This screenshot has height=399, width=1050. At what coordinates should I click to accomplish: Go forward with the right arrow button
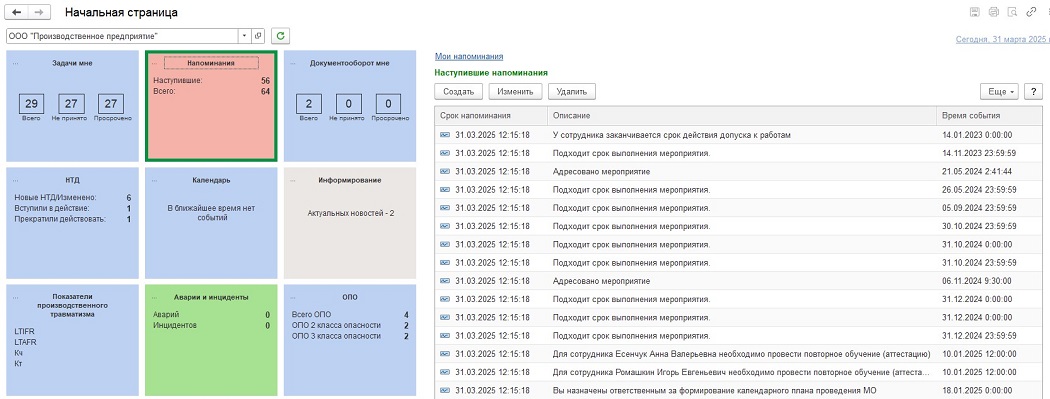[40, 13]
